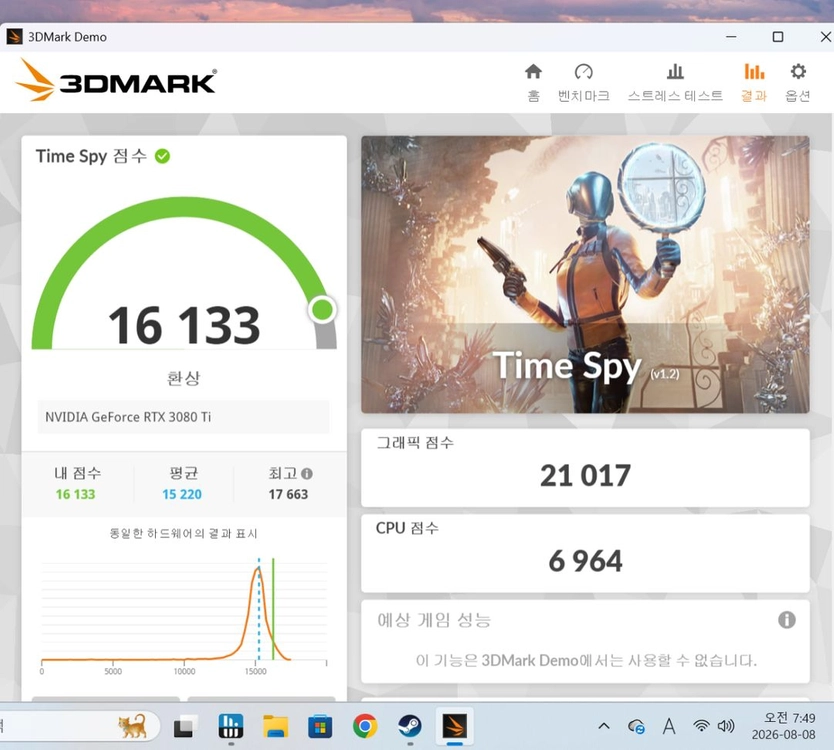Viewport: 834px width, 750px height.
Task: Click the Time Spy v1.2 preview image
Action: pyautogui.click(x=585, y=274)
